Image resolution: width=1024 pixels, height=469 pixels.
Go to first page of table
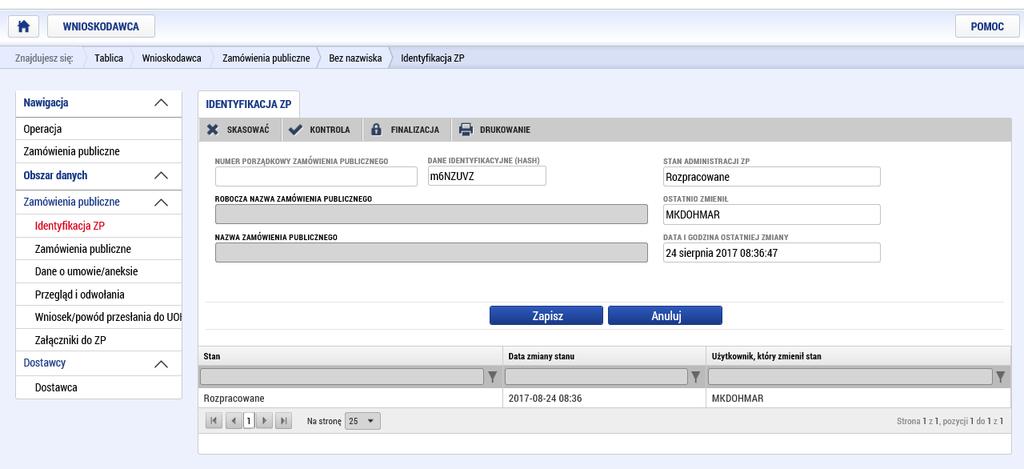pyautogui.click(x=214, y=421)
